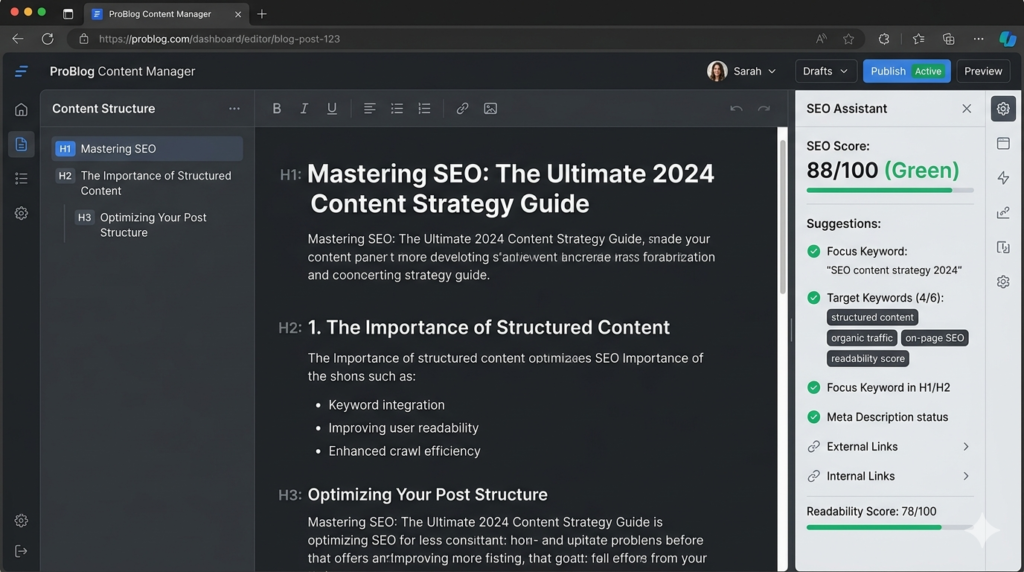This screenshot has height=572, width=1024.
Task: Apply italic formatting
Action: click(x=304, y=108)
